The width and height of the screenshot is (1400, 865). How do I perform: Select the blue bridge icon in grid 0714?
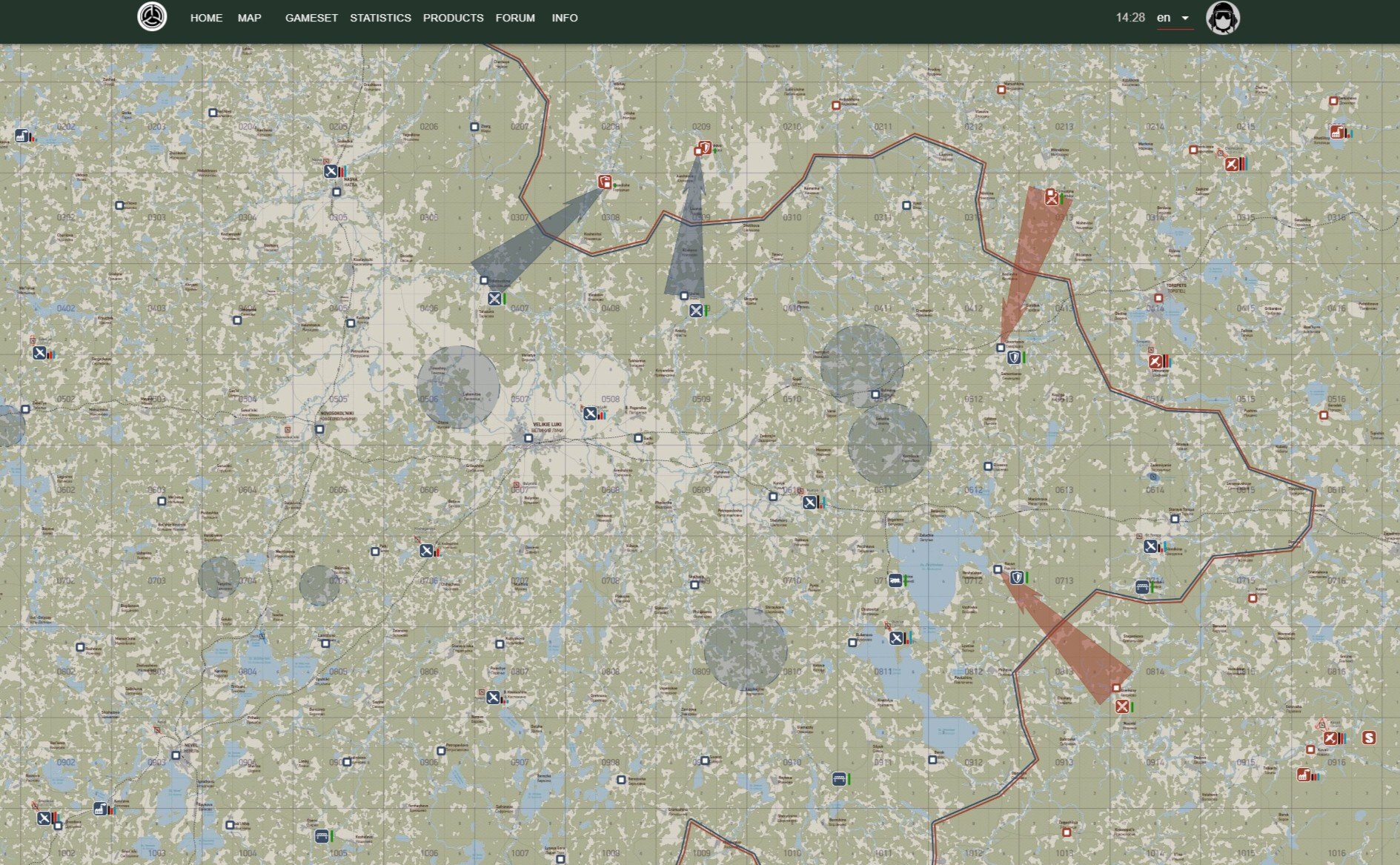point(1142,587)
